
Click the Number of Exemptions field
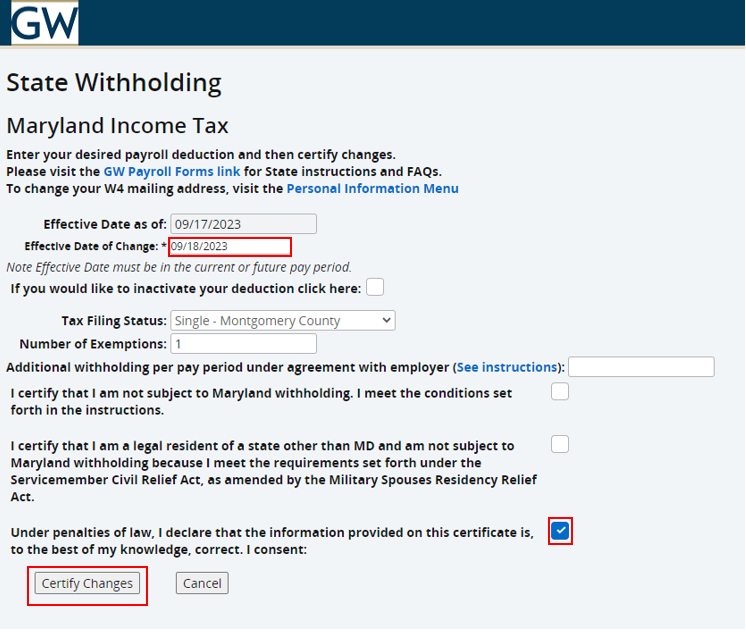pyautogui.click(x=244, y=344)
